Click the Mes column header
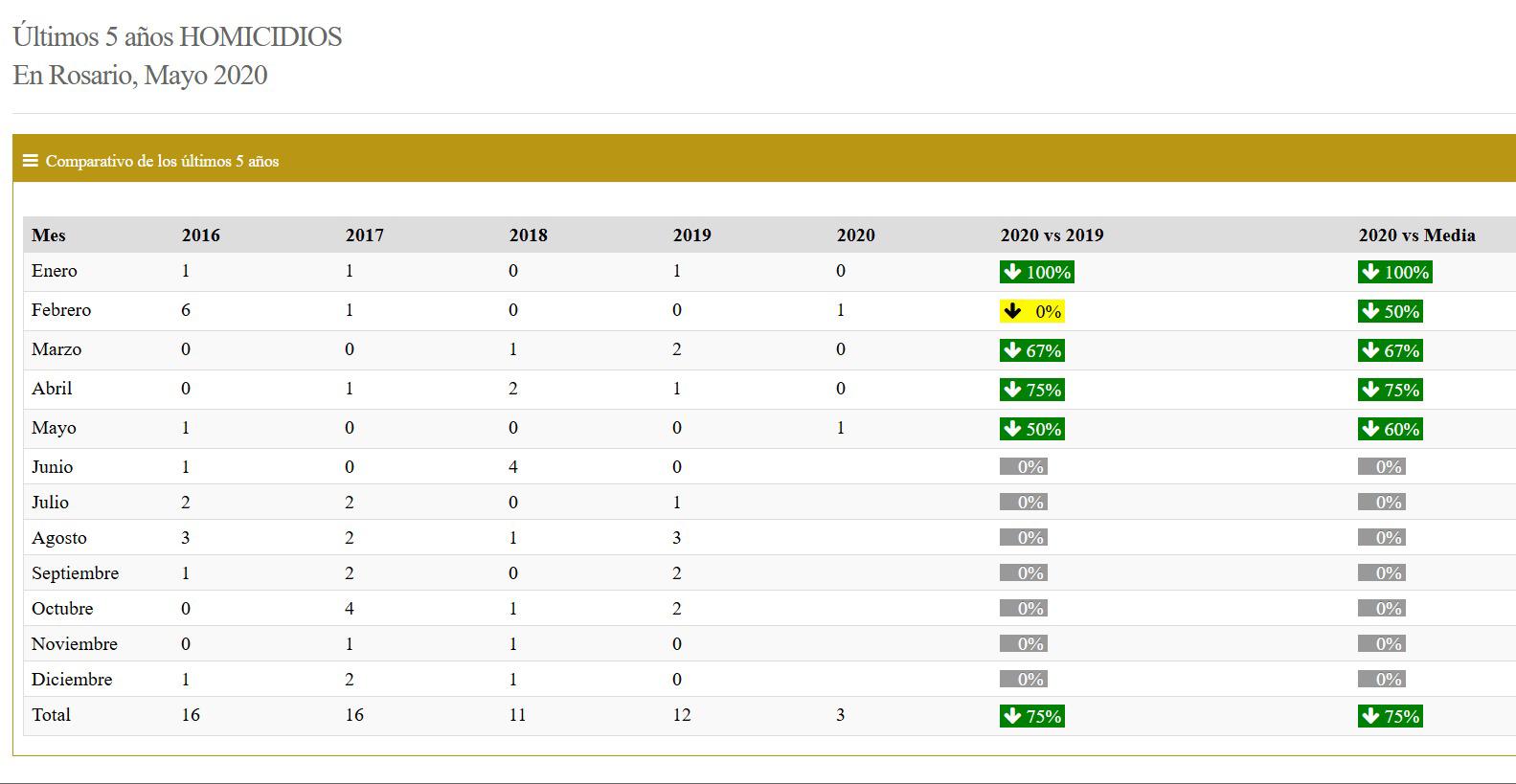 49,235
